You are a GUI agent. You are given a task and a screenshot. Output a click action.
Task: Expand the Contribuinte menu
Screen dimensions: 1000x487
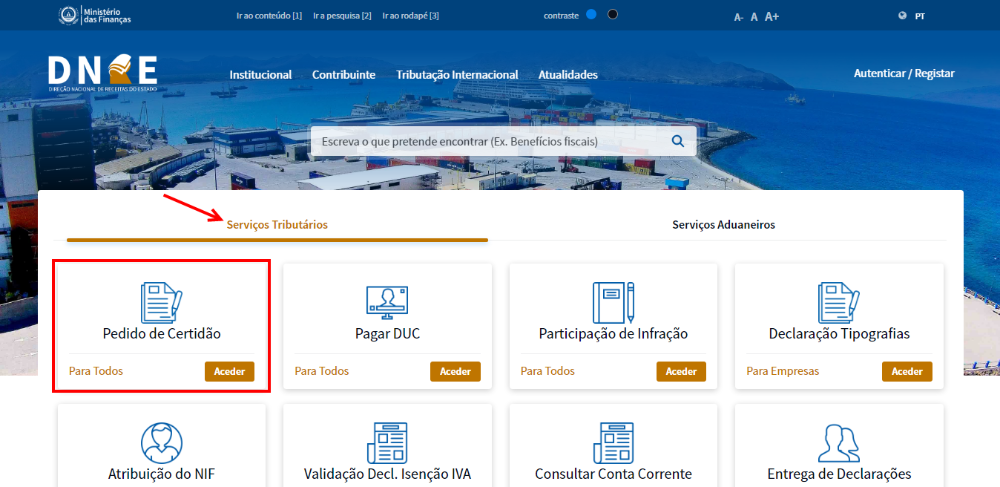tap(343, 75)
